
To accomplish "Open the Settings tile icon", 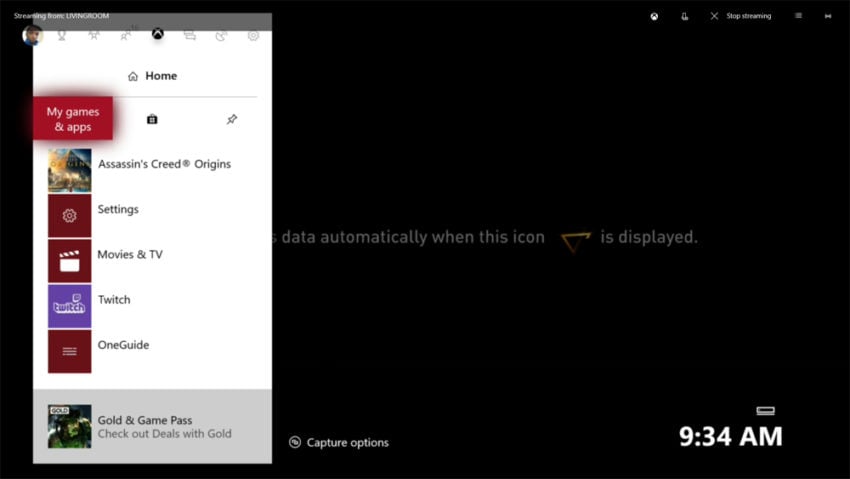I will (69, 216).
